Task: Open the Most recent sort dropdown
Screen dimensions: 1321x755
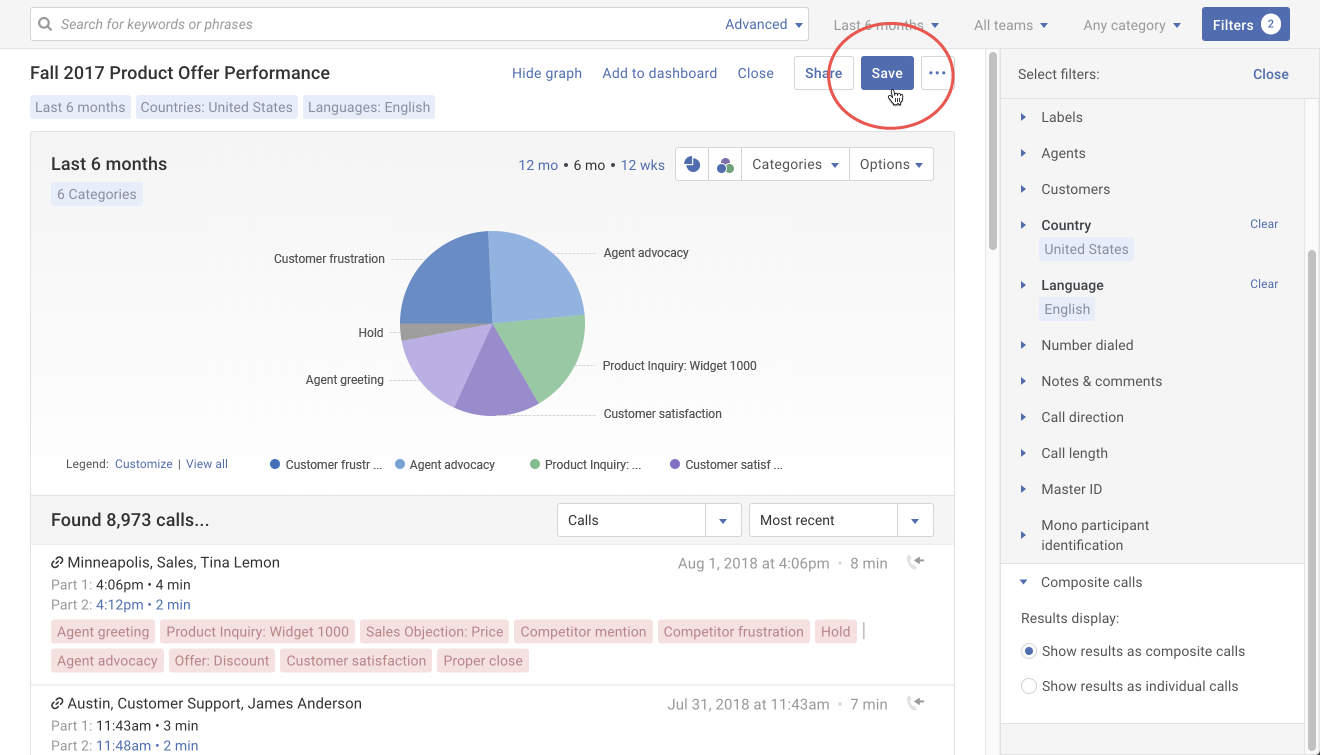Action: (x=840, y=520)
